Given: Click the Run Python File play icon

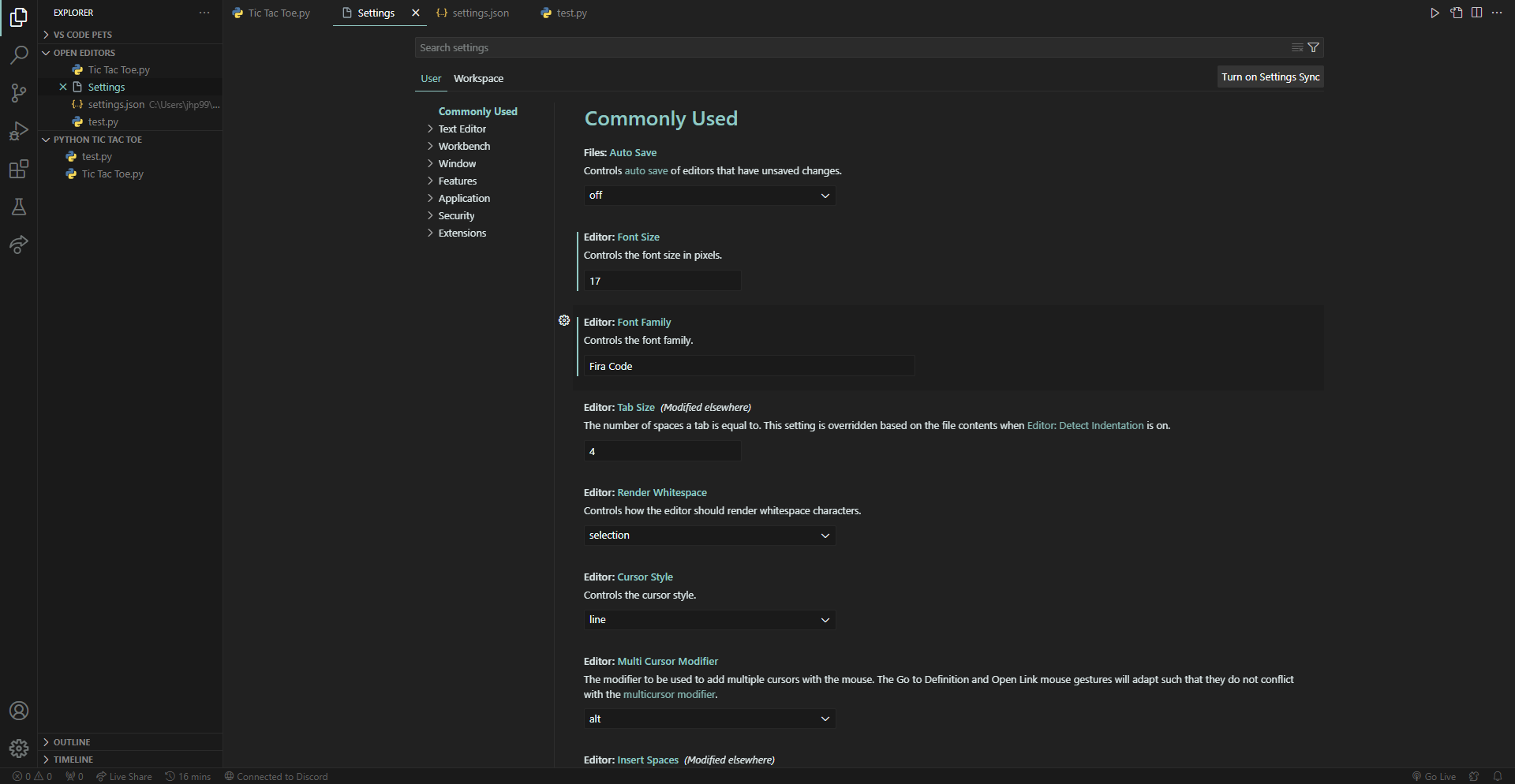Looking at the screenshot, I should coord(1435,13).
